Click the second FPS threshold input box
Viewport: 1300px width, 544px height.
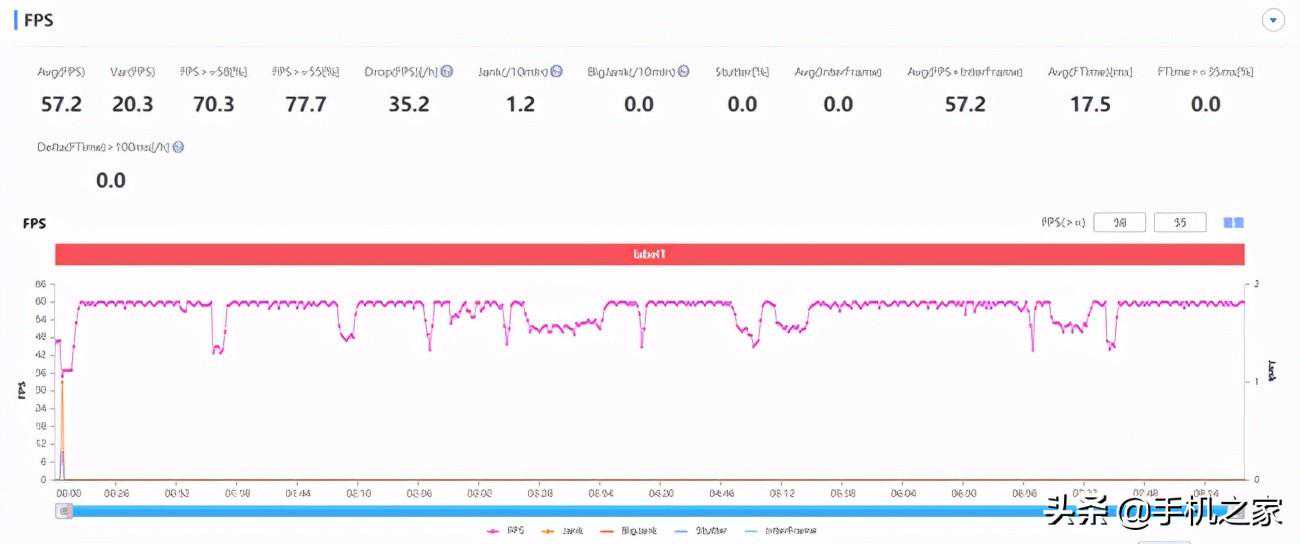coord(1180,223)
